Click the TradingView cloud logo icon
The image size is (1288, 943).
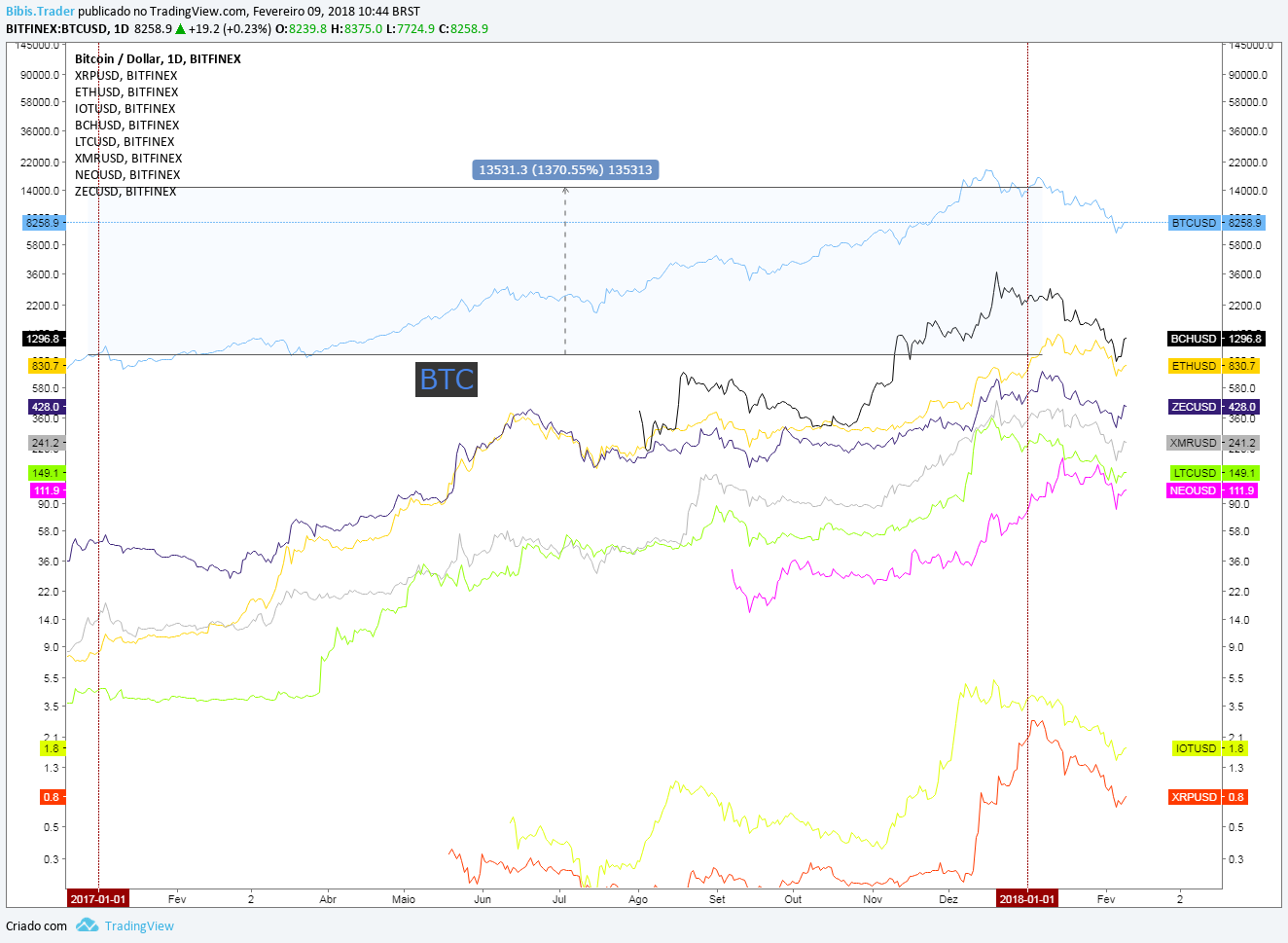pos(88,925)
